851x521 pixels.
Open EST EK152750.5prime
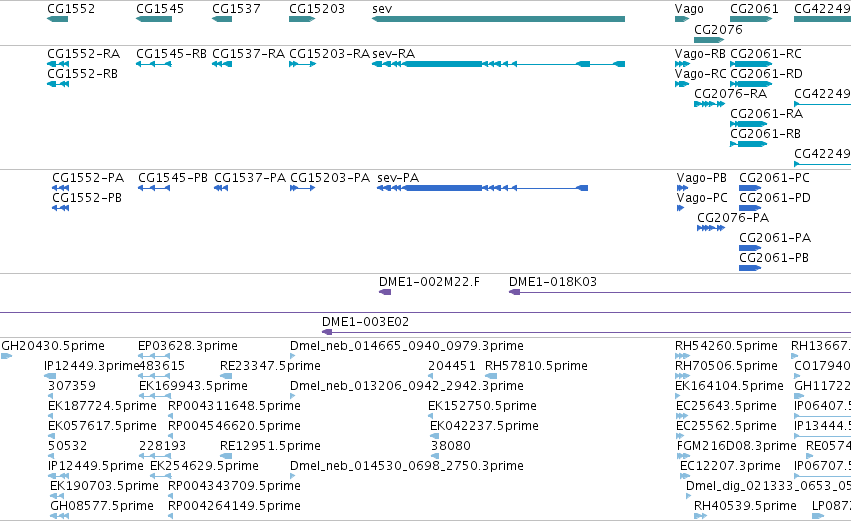point(482,406)
